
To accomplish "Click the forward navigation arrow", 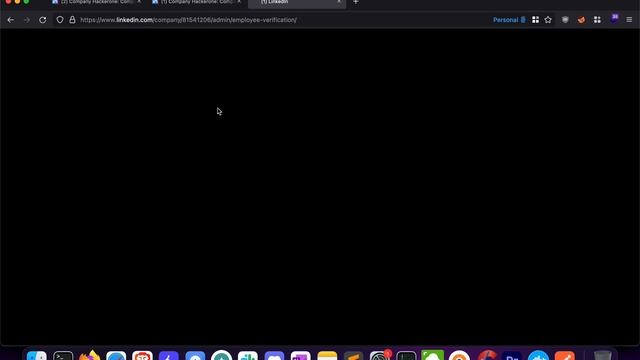I will coord(27,20).
